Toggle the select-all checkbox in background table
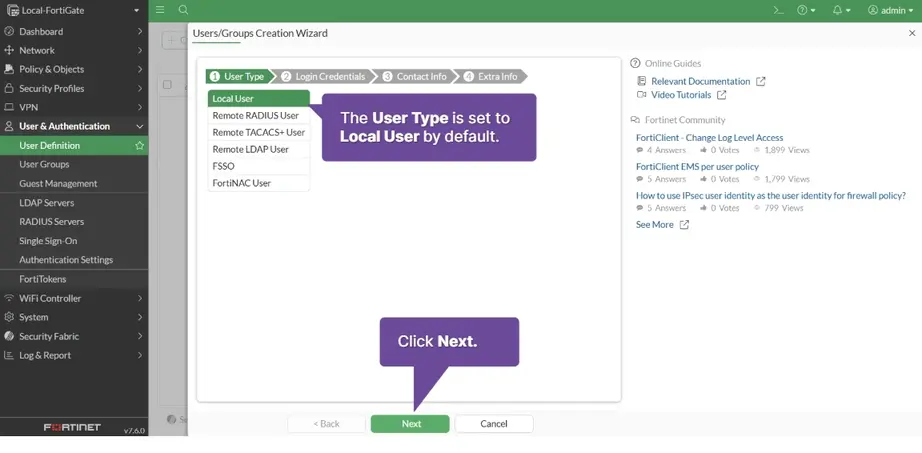Viewport: 922px width, 453px height. click(x=167, y=85)
